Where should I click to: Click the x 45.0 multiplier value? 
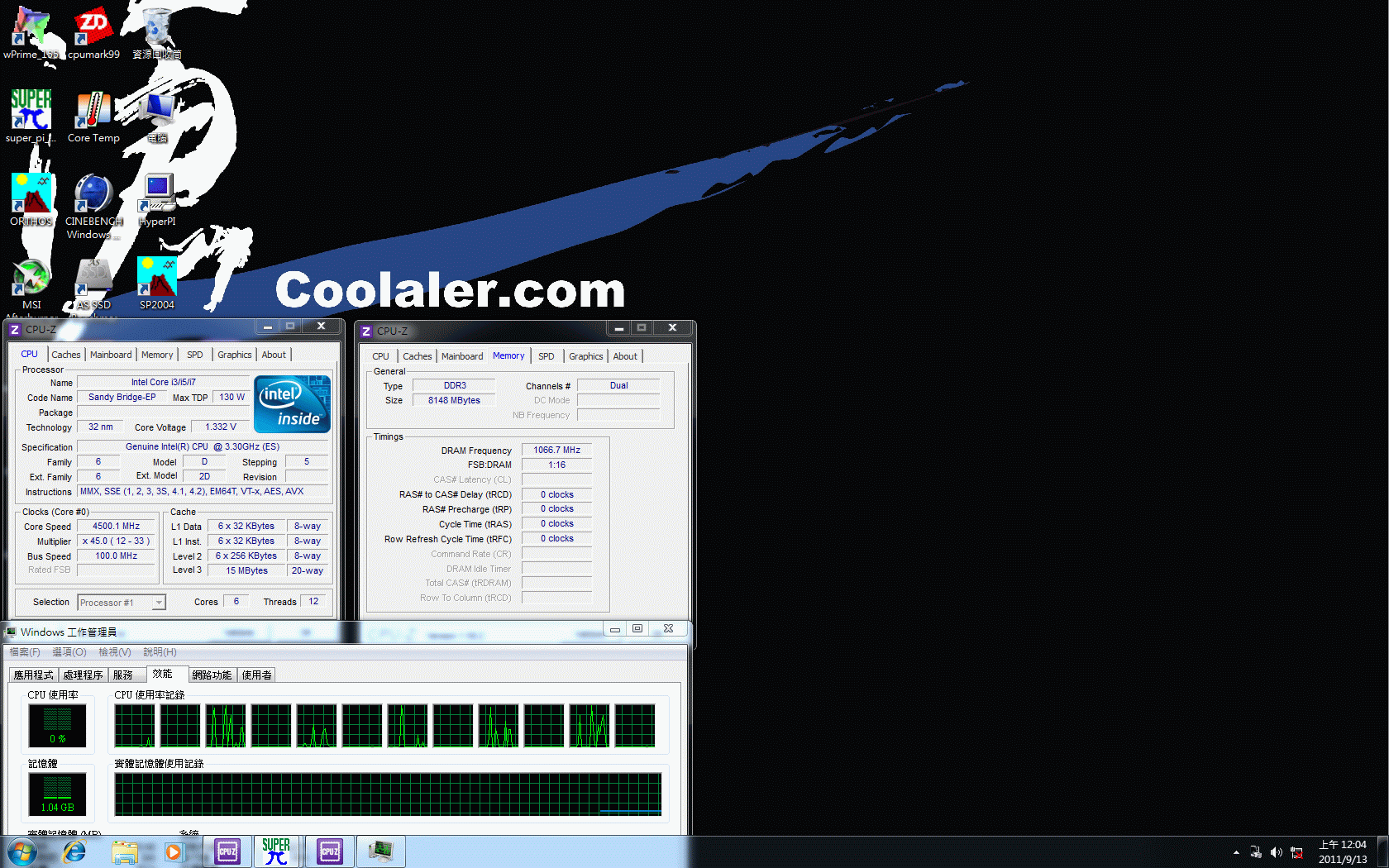tap(117, 541)
